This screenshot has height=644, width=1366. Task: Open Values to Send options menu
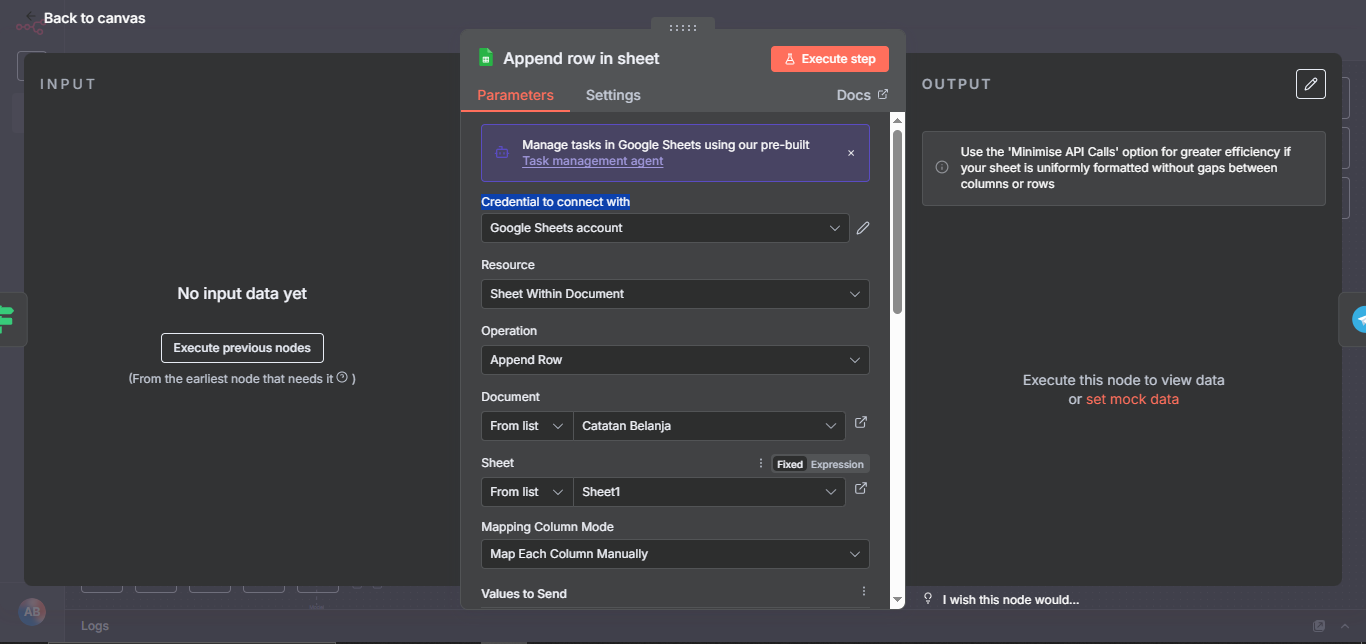864,592
